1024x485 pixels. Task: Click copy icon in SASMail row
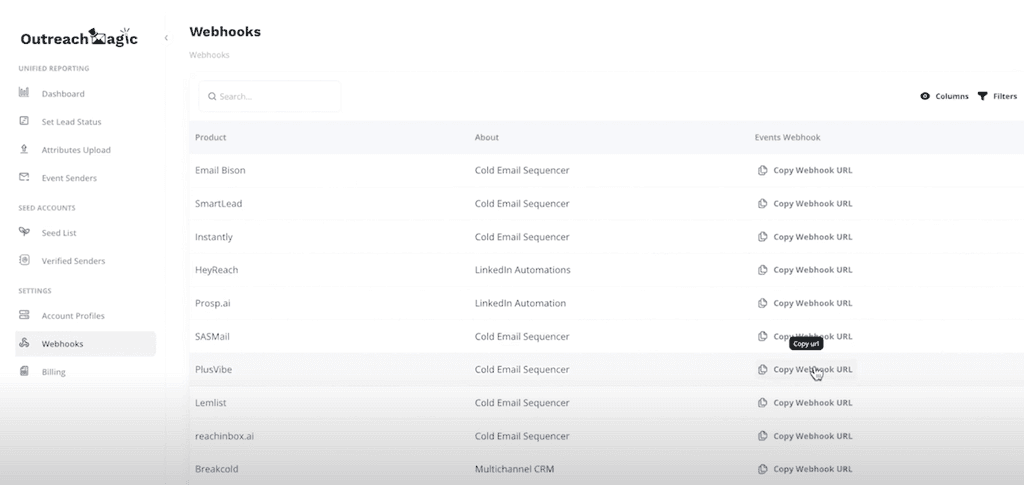point(762,336)
